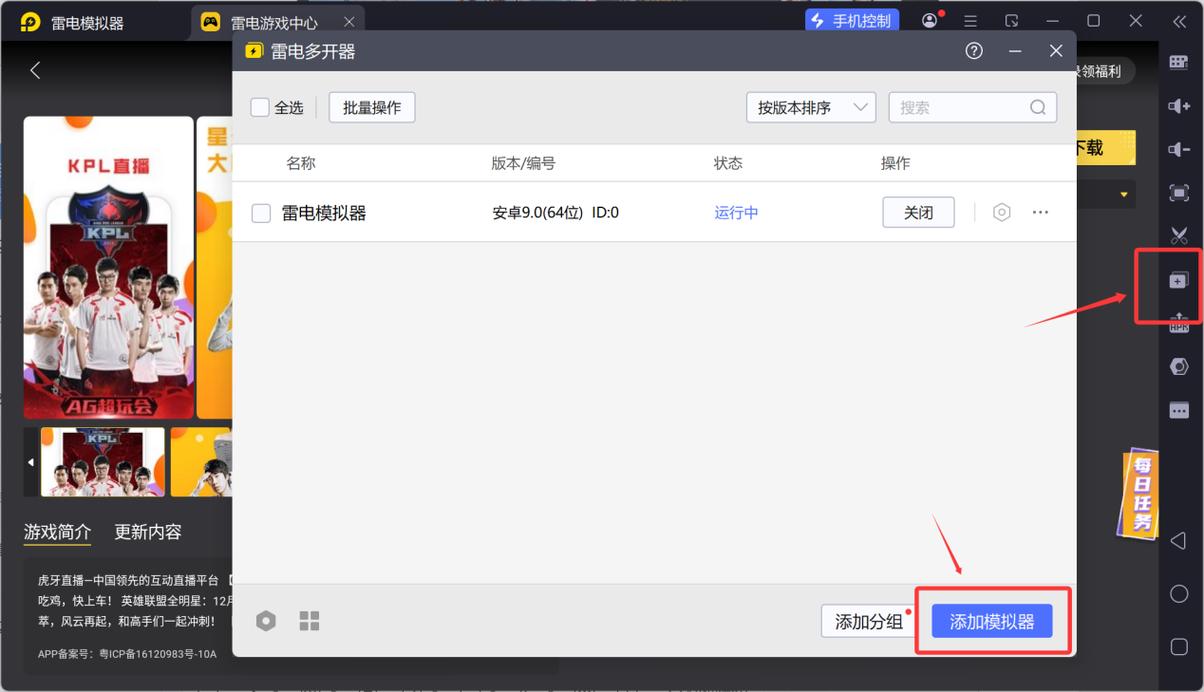Toggle the 全选 select-all checkbox
This screenshot has height=692, width=1204.
pos(260,107)
